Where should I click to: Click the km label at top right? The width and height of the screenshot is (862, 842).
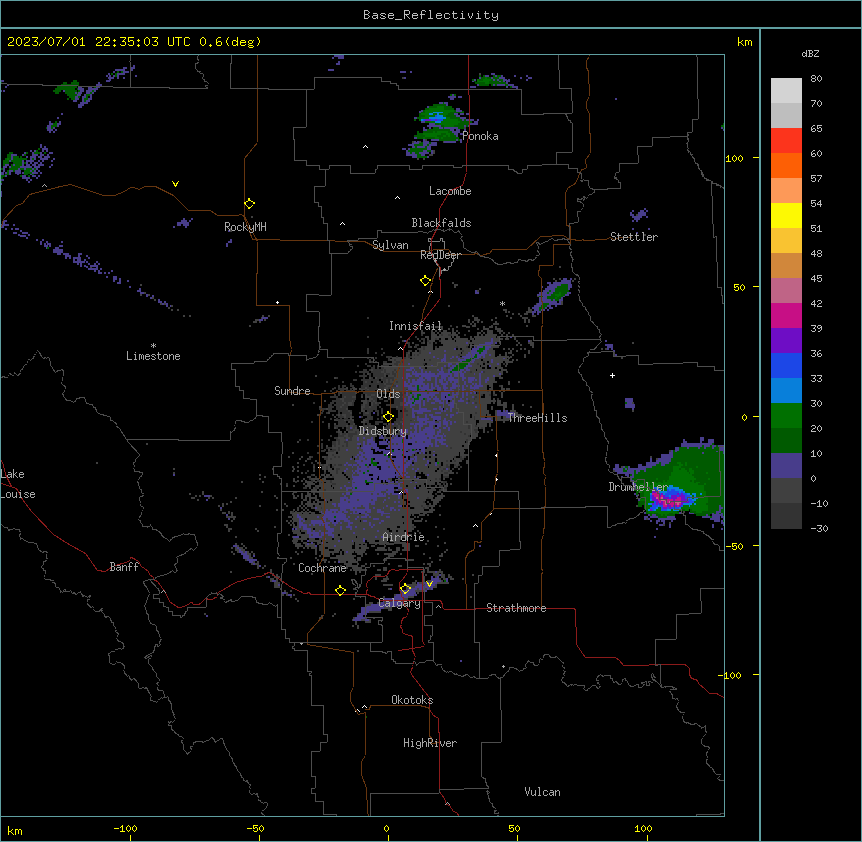click(745, 42)
